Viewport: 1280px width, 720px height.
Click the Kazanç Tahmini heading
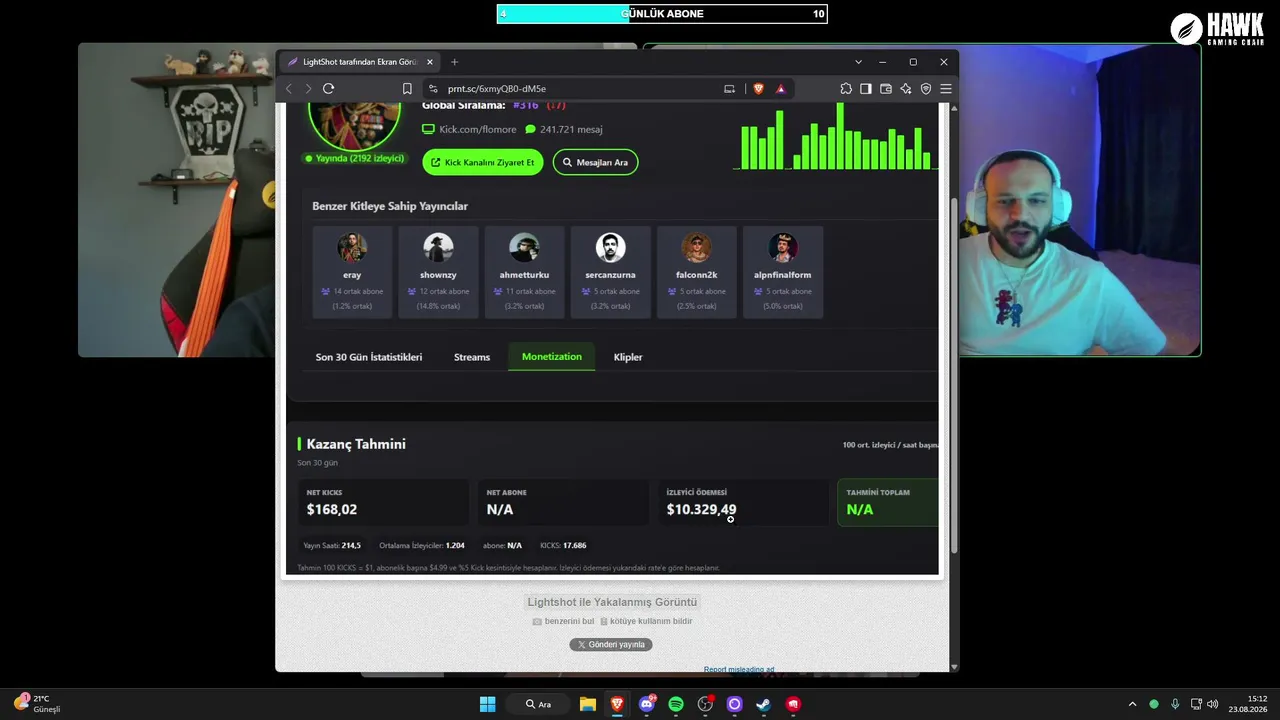click(356, 444)
